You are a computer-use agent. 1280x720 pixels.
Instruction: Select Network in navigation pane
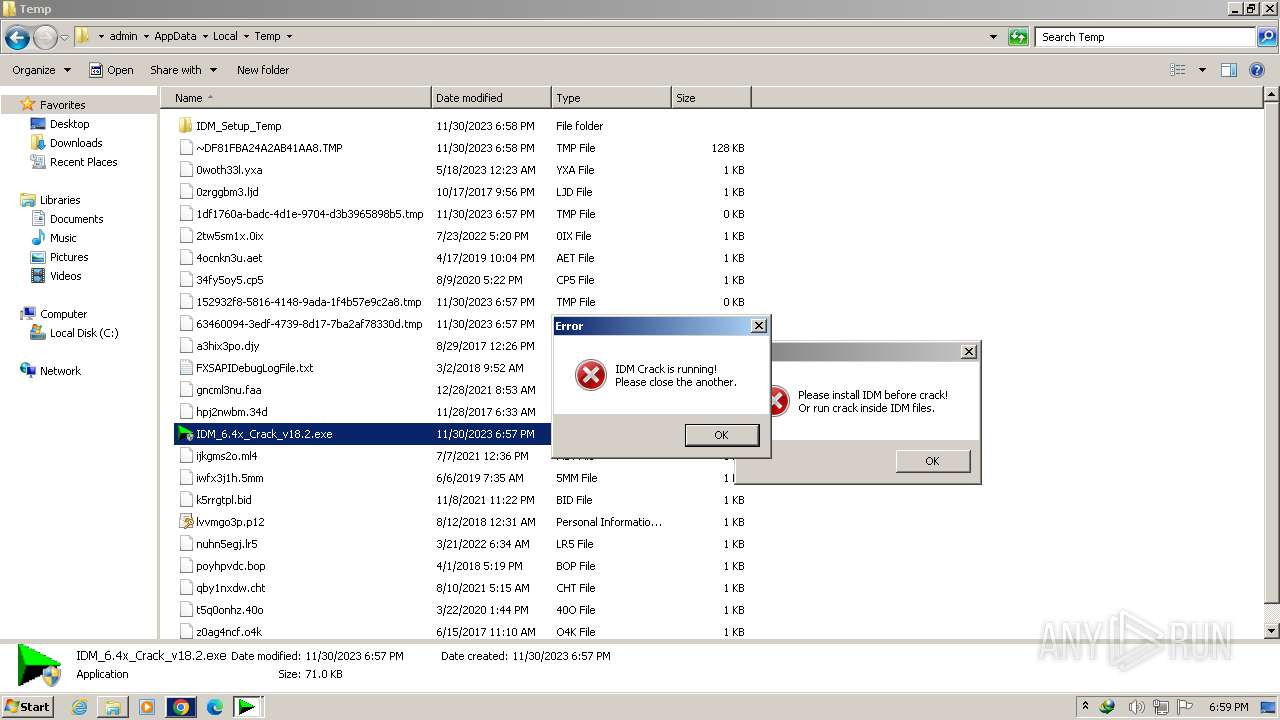(x=60, y=371)
